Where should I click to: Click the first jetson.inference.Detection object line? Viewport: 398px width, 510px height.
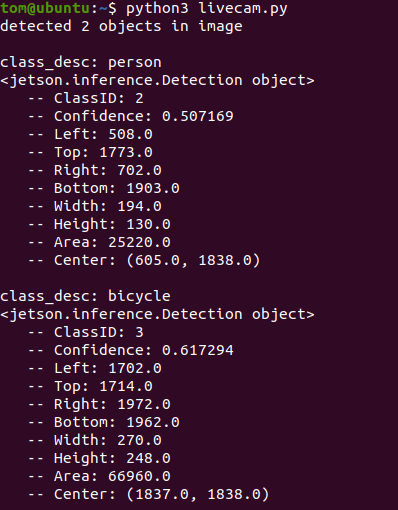pos(157,81)
